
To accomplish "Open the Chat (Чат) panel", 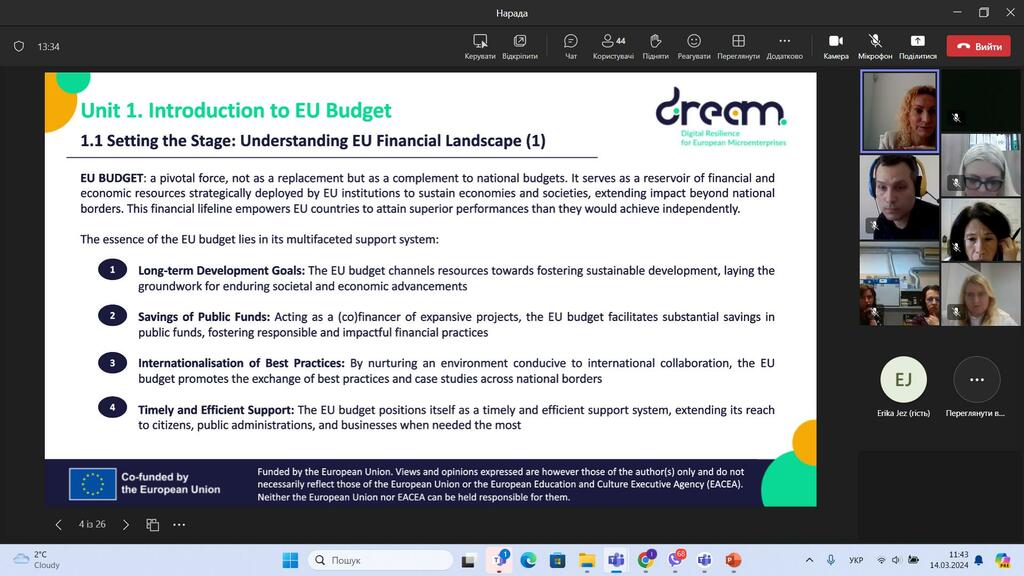I will tap(571, 46).
